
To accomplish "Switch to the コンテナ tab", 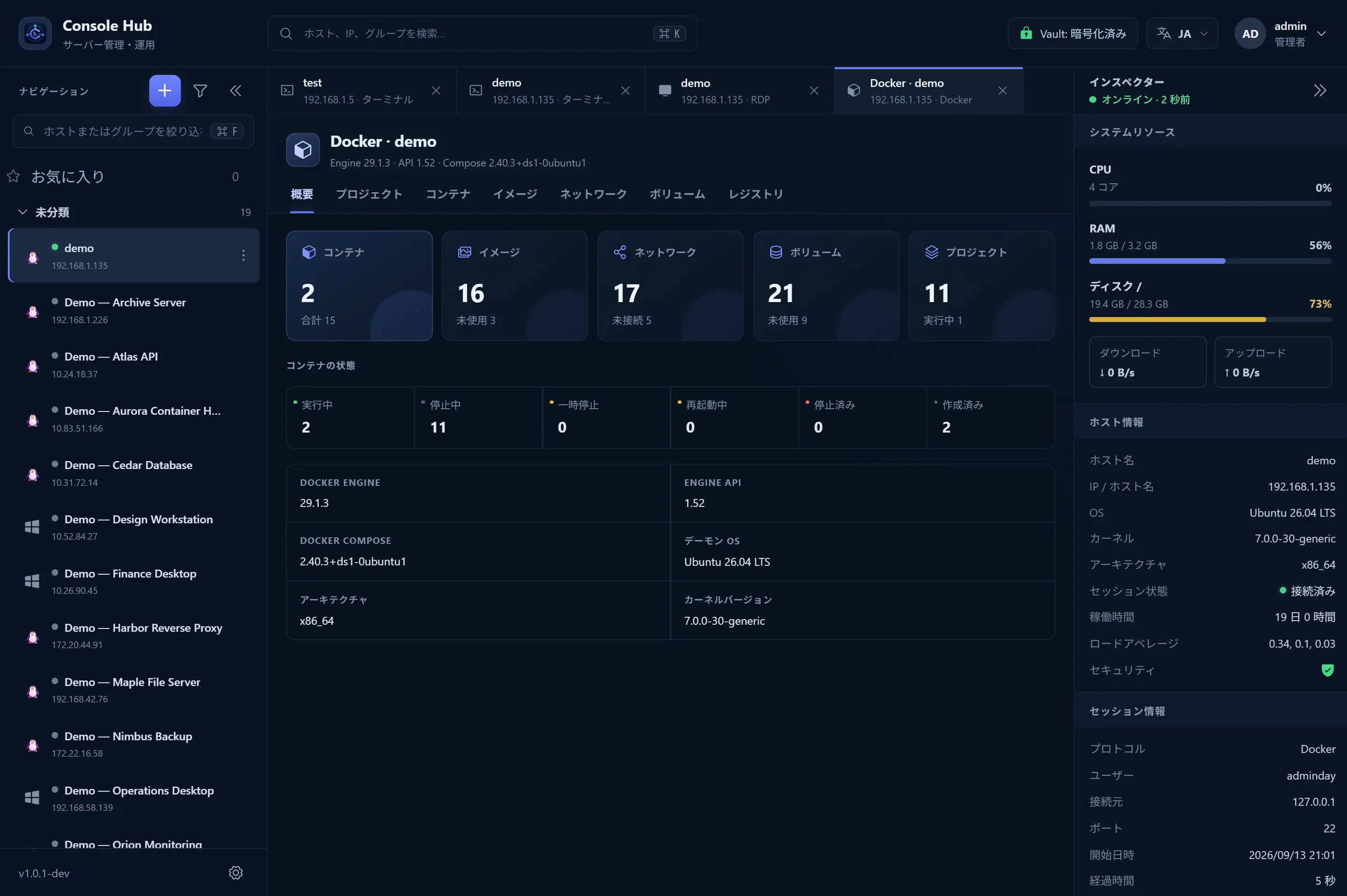I will 448,194.
